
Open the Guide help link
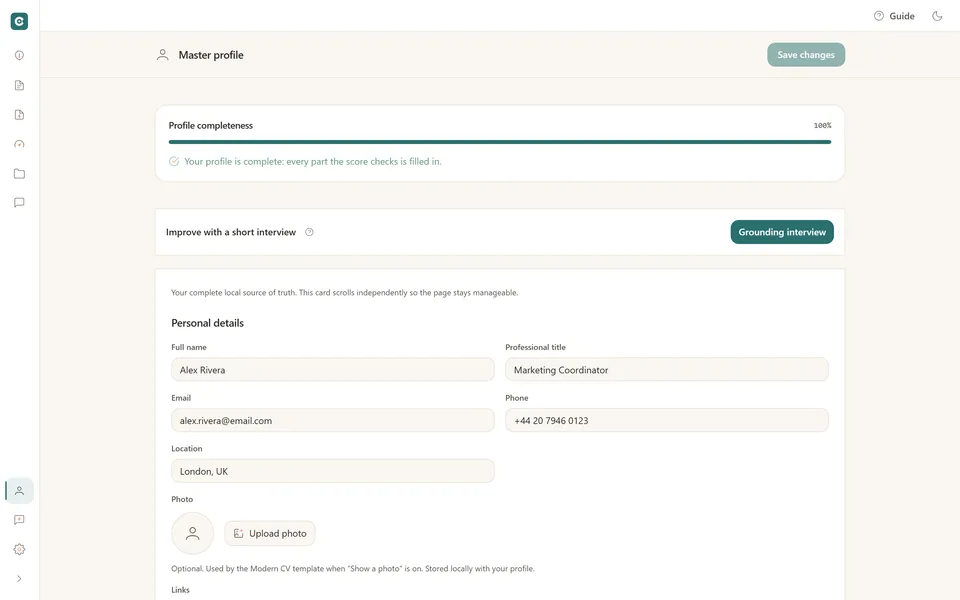(x=894, y=16)
